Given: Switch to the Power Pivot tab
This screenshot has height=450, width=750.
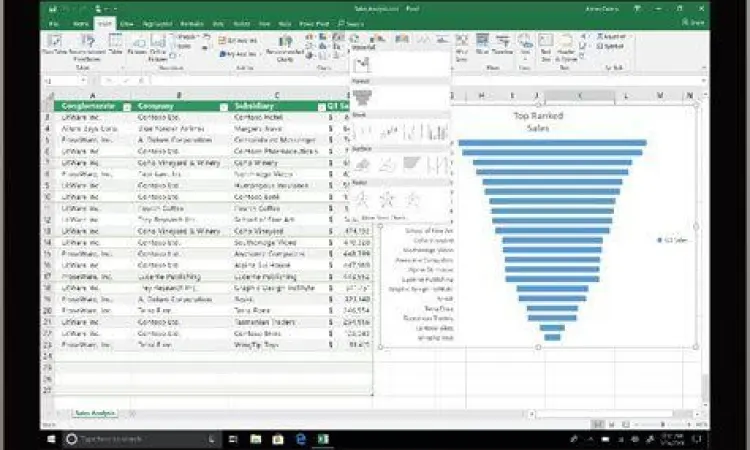Looking at the screenshot, I should [x=314, y=23].
